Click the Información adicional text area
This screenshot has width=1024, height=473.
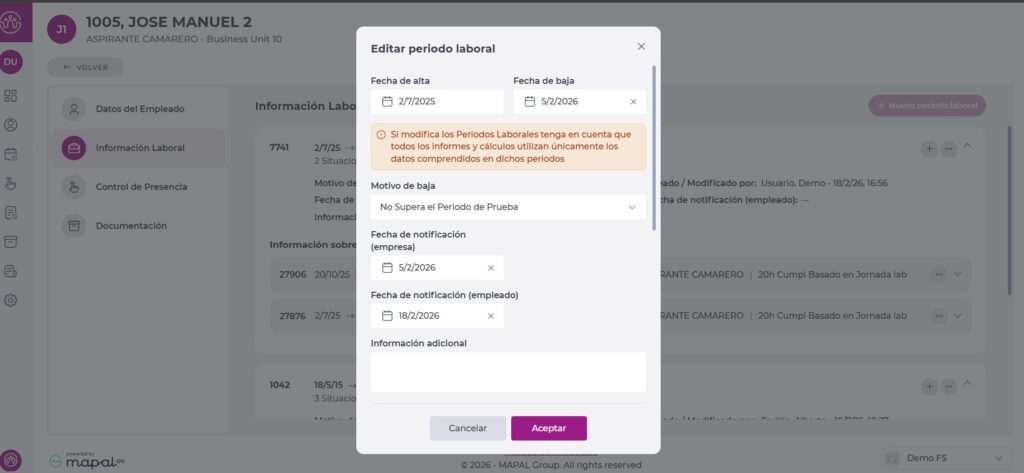(507, 372)
